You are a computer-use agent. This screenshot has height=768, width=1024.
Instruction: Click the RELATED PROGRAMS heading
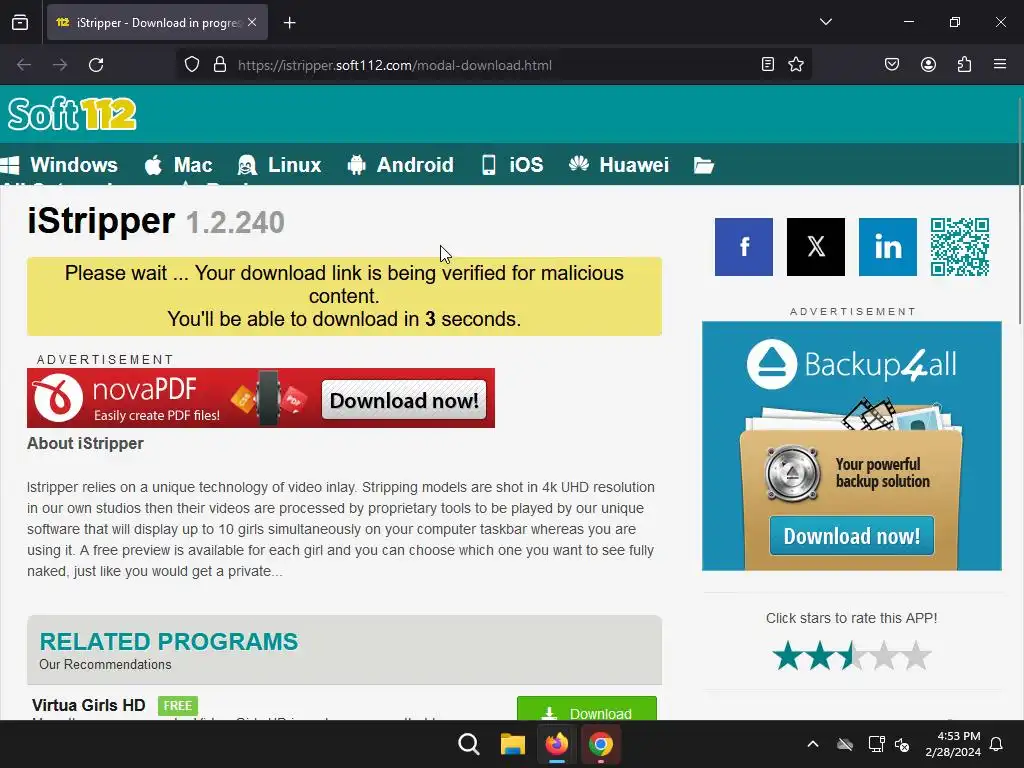pos(168,641)
